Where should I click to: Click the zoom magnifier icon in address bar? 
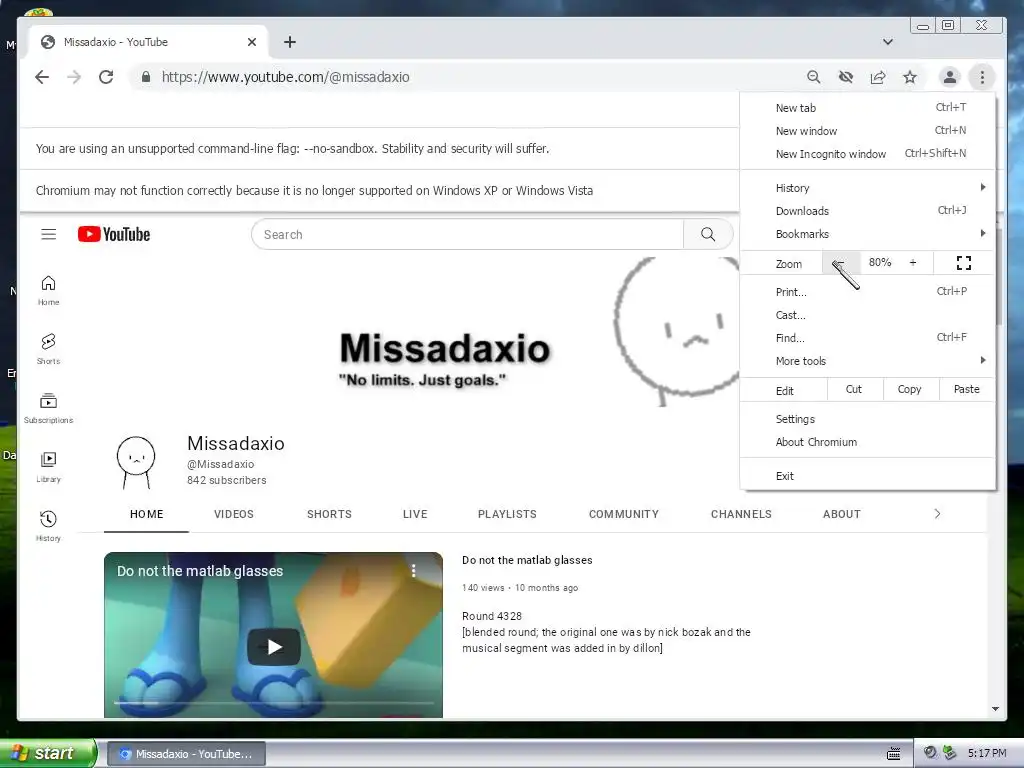814,77
